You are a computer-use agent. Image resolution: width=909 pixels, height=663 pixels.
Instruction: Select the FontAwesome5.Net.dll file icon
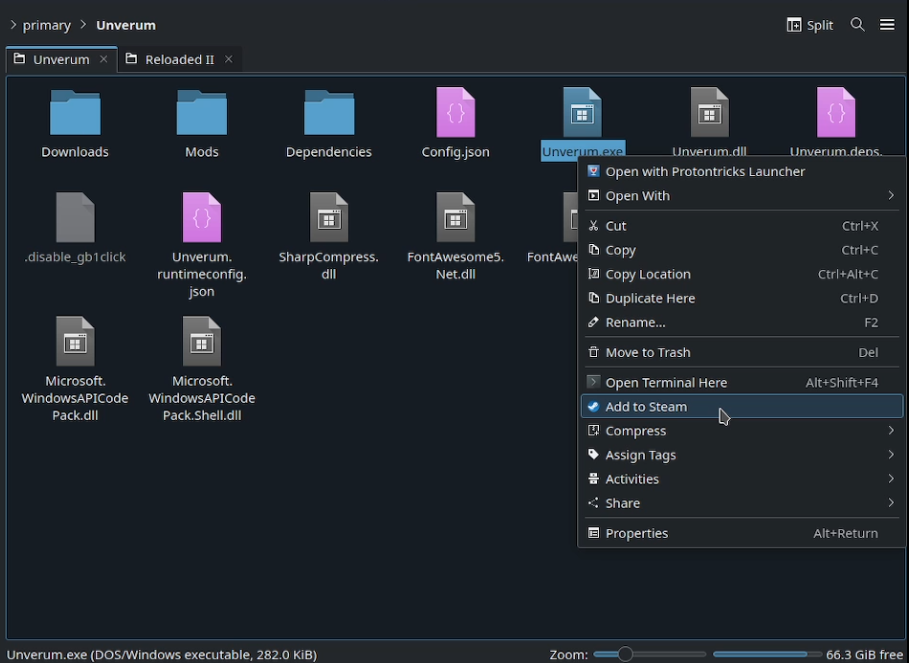point(456,217)
